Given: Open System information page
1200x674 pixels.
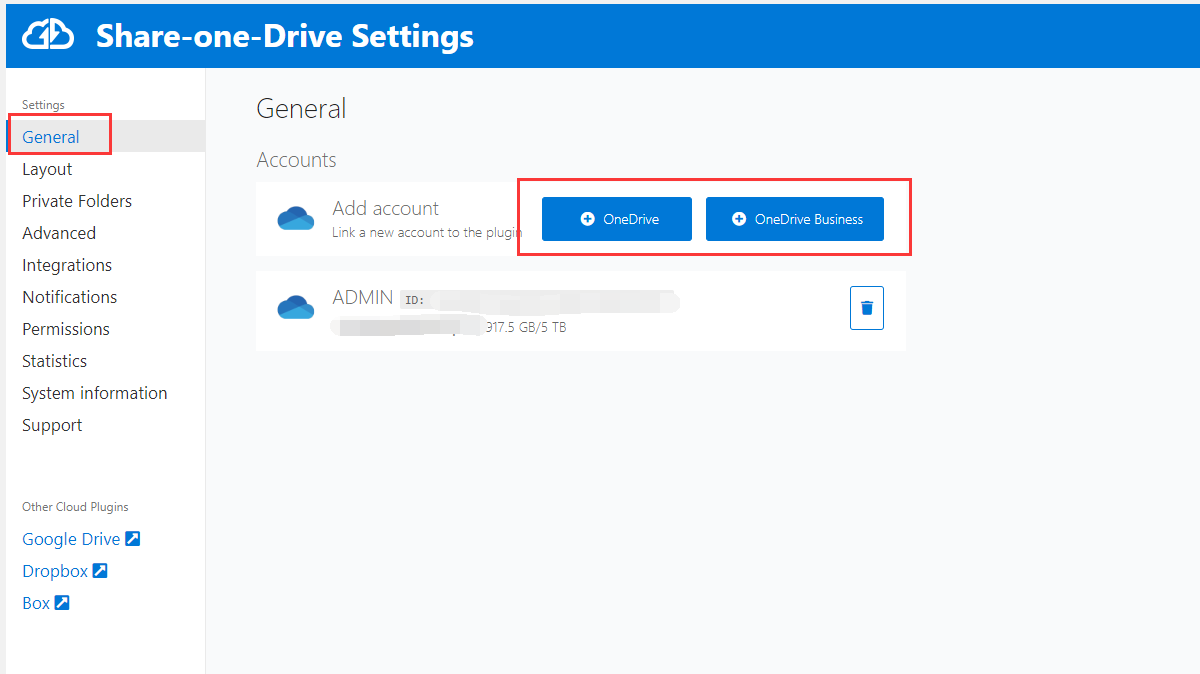Looking at the screenshot, I should (95, 393).
